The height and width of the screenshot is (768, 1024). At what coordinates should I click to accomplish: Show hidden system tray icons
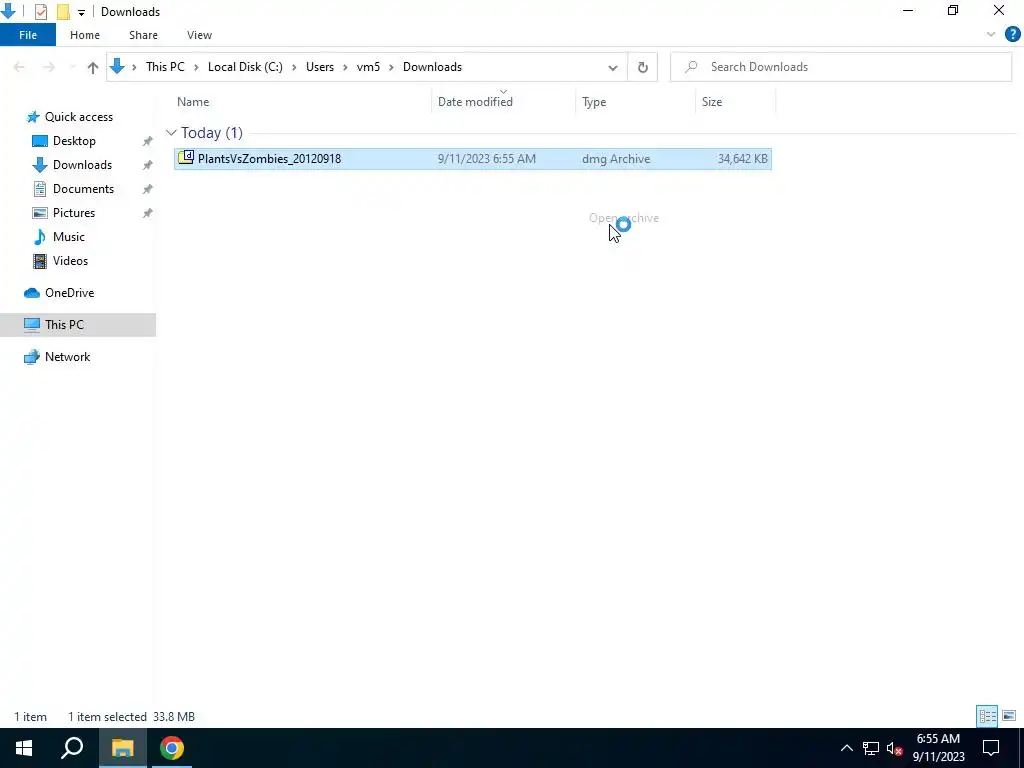[846, 748]
